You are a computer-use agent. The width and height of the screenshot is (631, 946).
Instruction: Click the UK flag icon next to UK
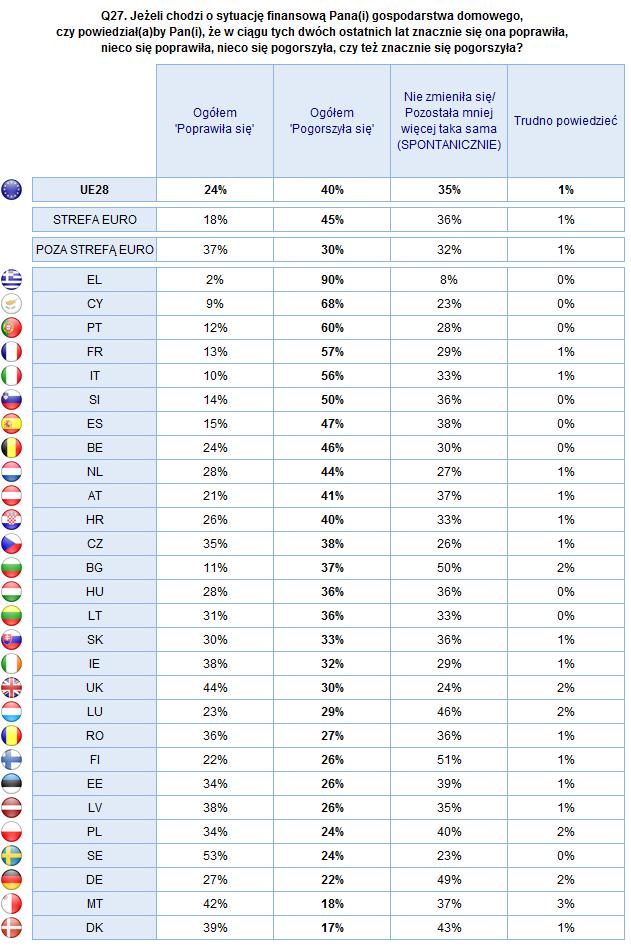click(11, 687)
